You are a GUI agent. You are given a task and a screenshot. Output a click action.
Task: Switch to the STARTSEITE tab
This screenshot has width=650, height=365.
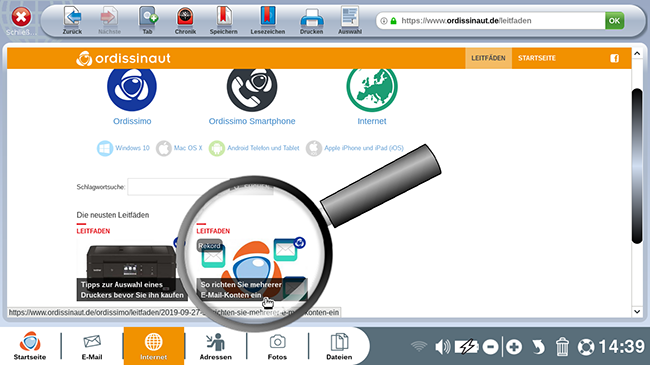pos(537,58)
